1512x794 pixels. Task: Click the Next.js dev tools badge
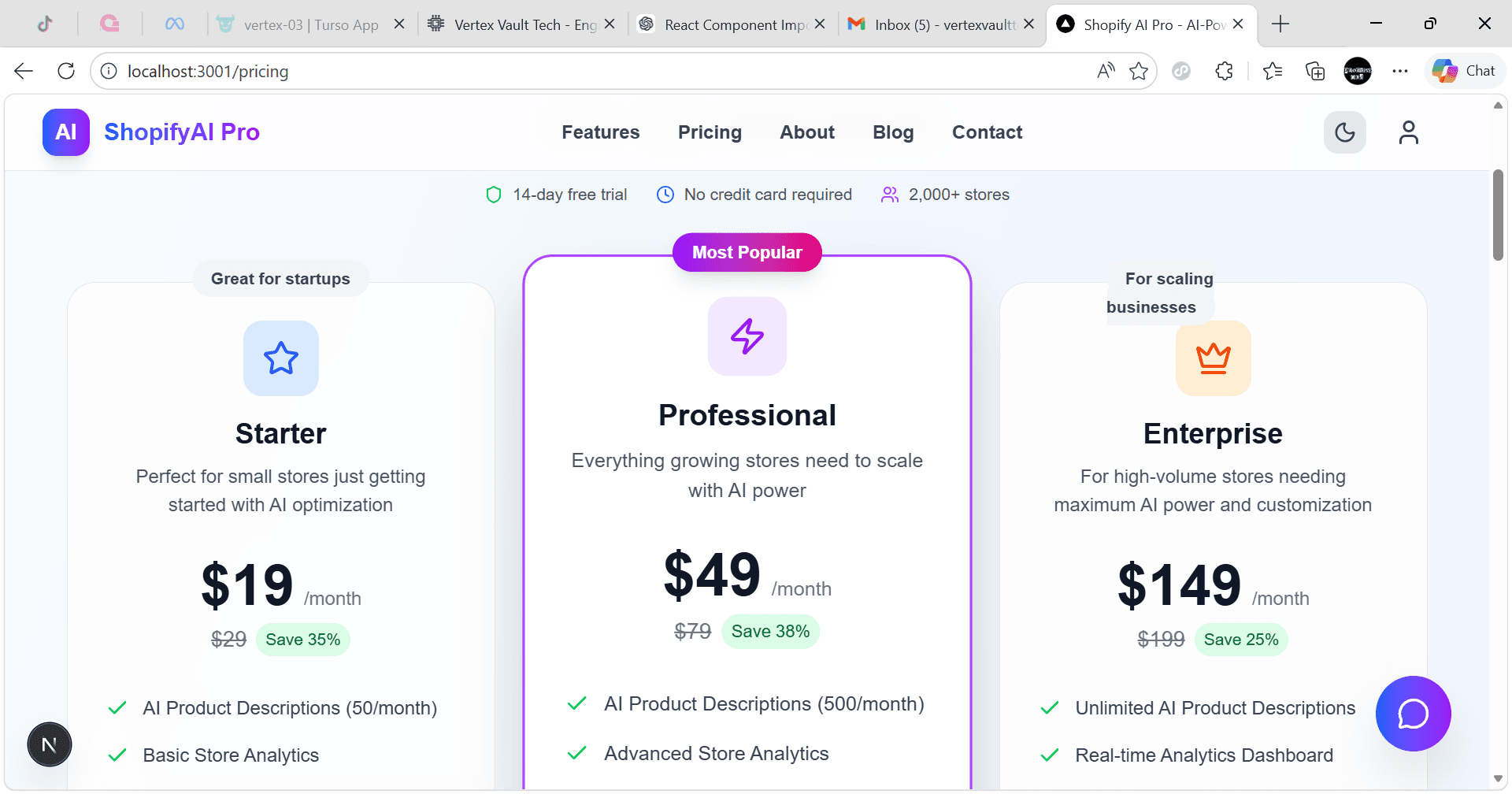pos(50,744)
